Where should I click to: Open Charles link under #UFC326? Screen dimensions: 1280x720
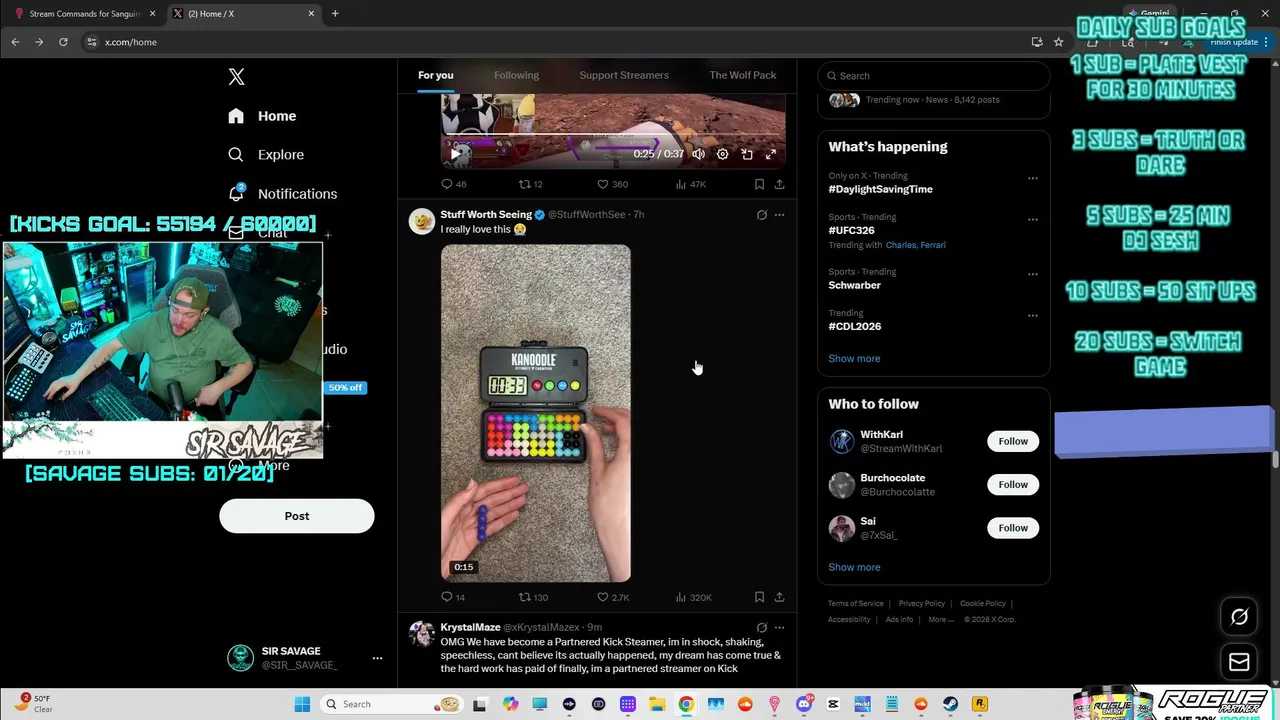click(900, 245)
